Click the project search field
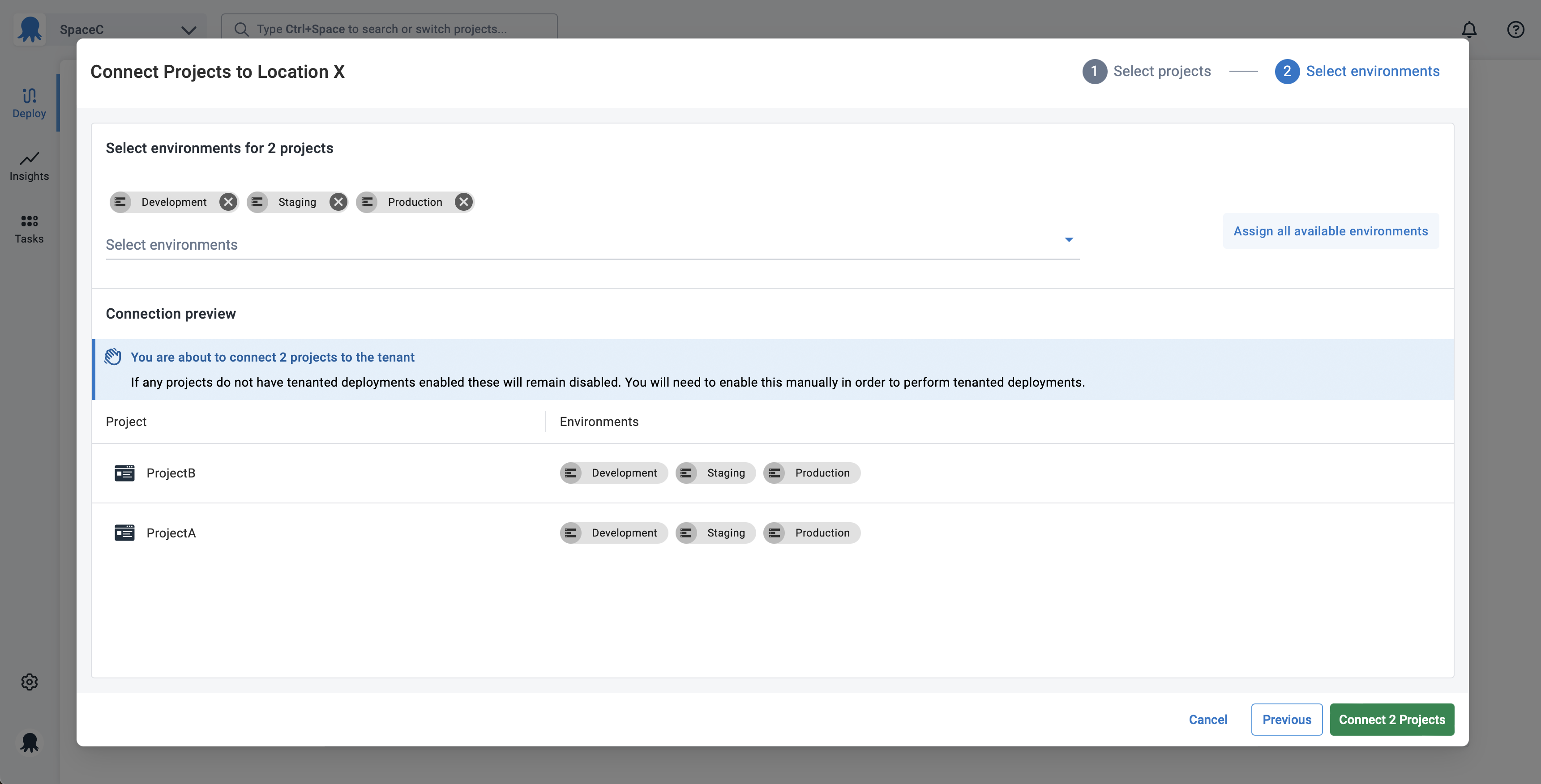 click(389, 29)
